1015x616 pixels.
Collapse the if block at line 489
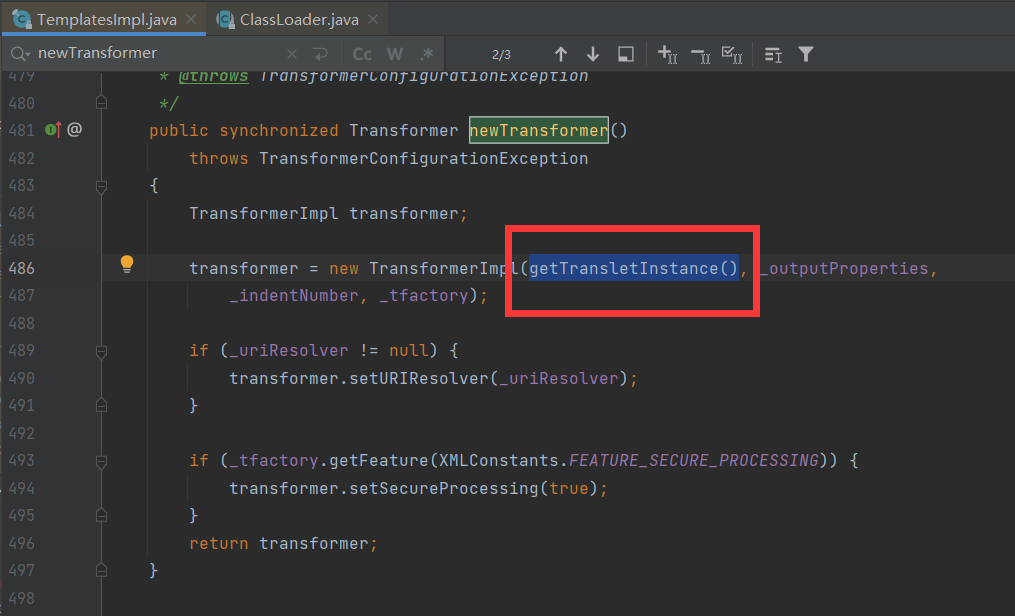click(101, 351)
